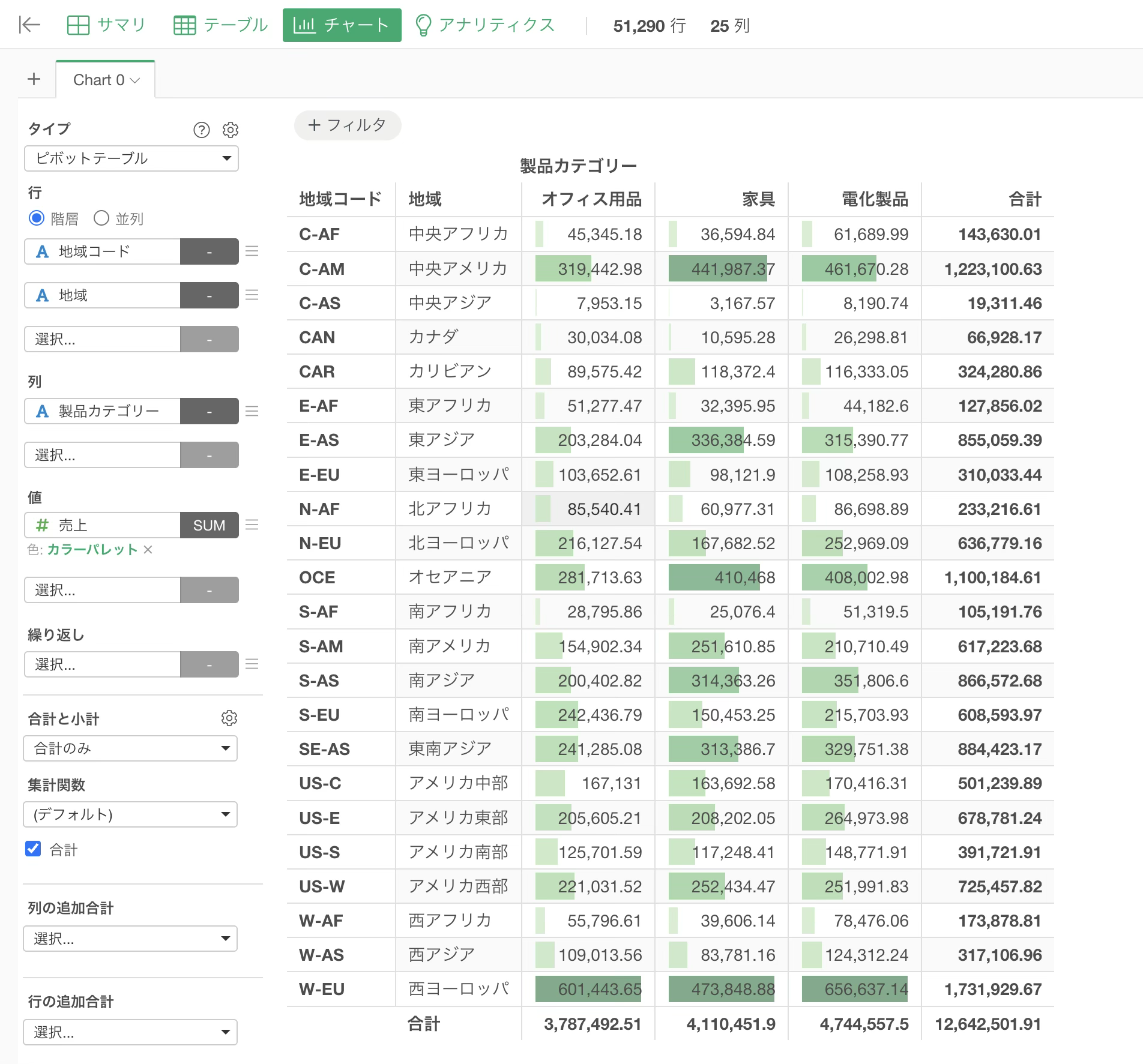Click the grand total 12,642,501.91

point(988,1024)
